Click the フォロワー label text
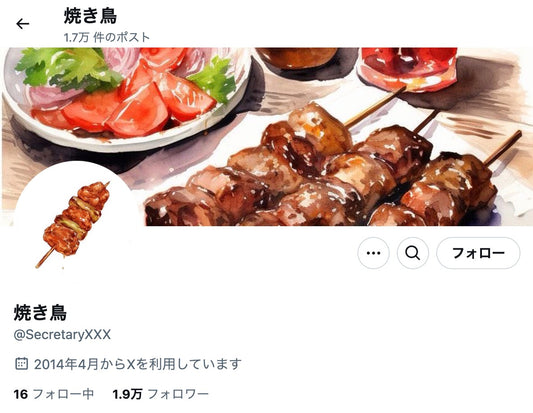Image resolution: width=533 pixels, height=413 pixels. 178,394
